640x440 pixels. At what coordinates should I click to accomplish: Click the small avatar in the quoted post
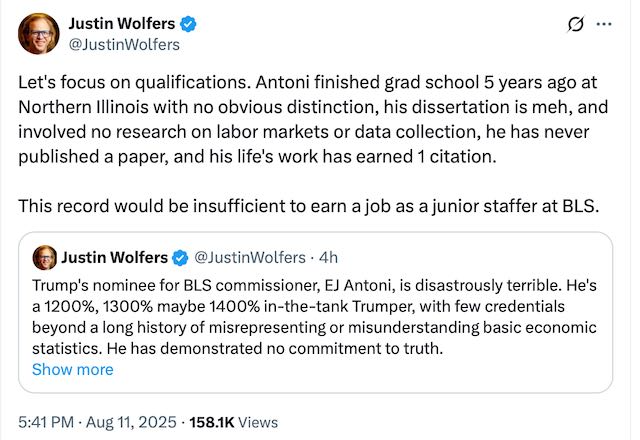(x=44, y=257)
